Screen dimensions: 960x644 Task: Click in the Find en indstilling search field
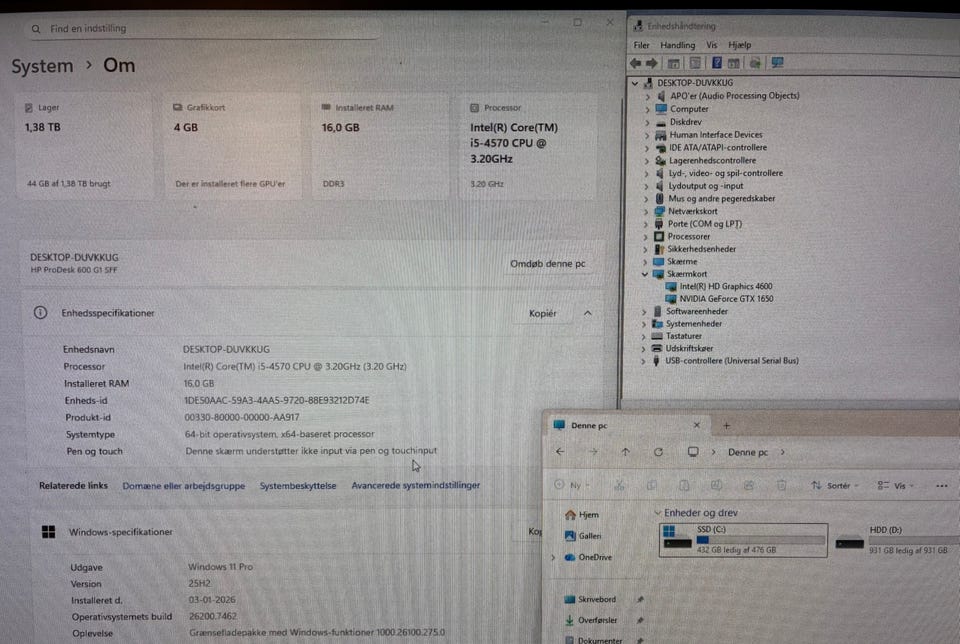pyautogui.click(x=205, y=29)
